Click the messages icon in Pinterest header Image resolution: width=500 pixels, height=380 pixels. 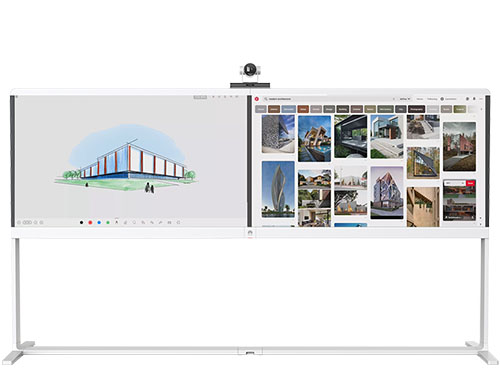pos(474,99)
